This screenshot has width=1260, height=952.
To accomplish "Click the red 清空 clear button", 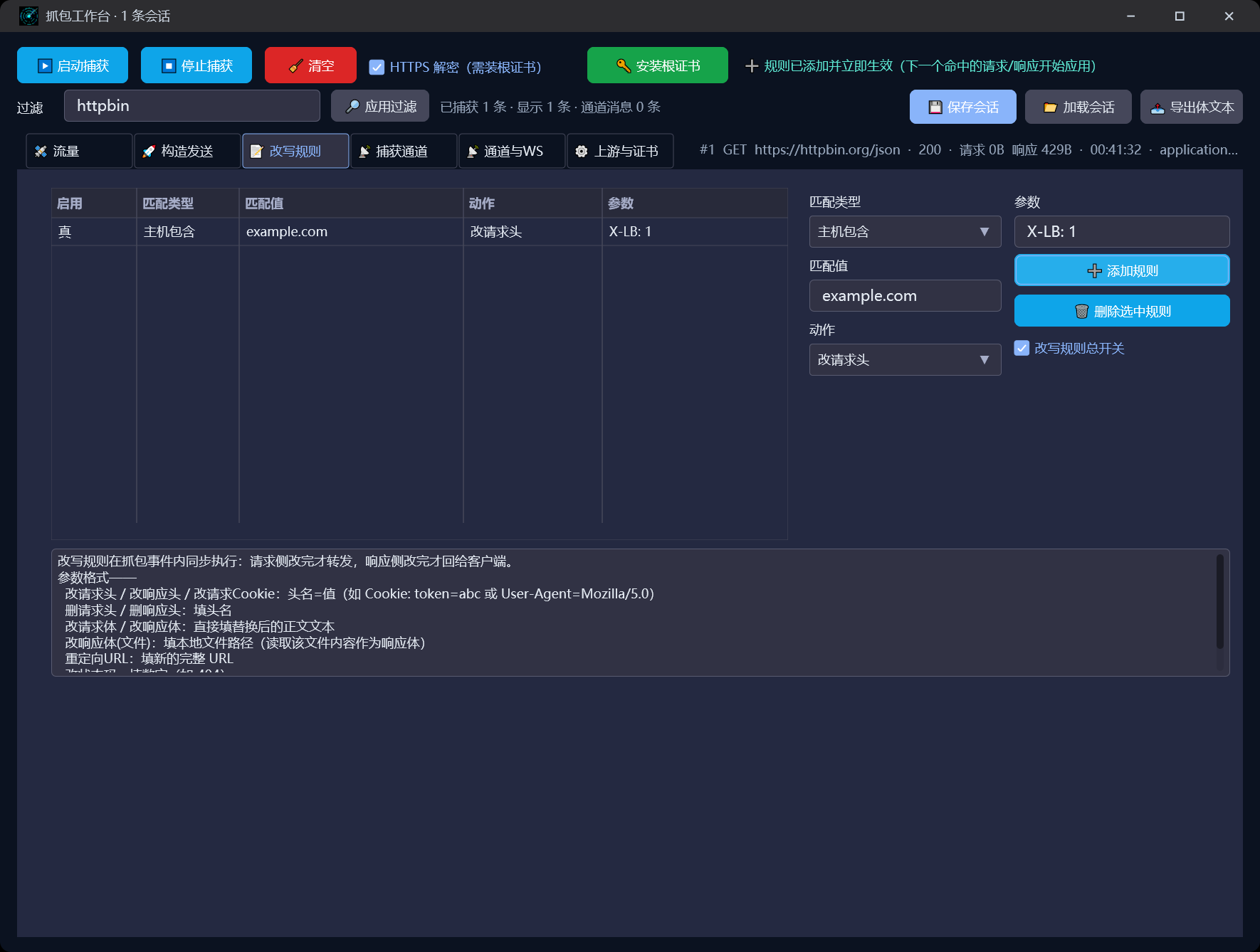I will [x=310, y=65].
